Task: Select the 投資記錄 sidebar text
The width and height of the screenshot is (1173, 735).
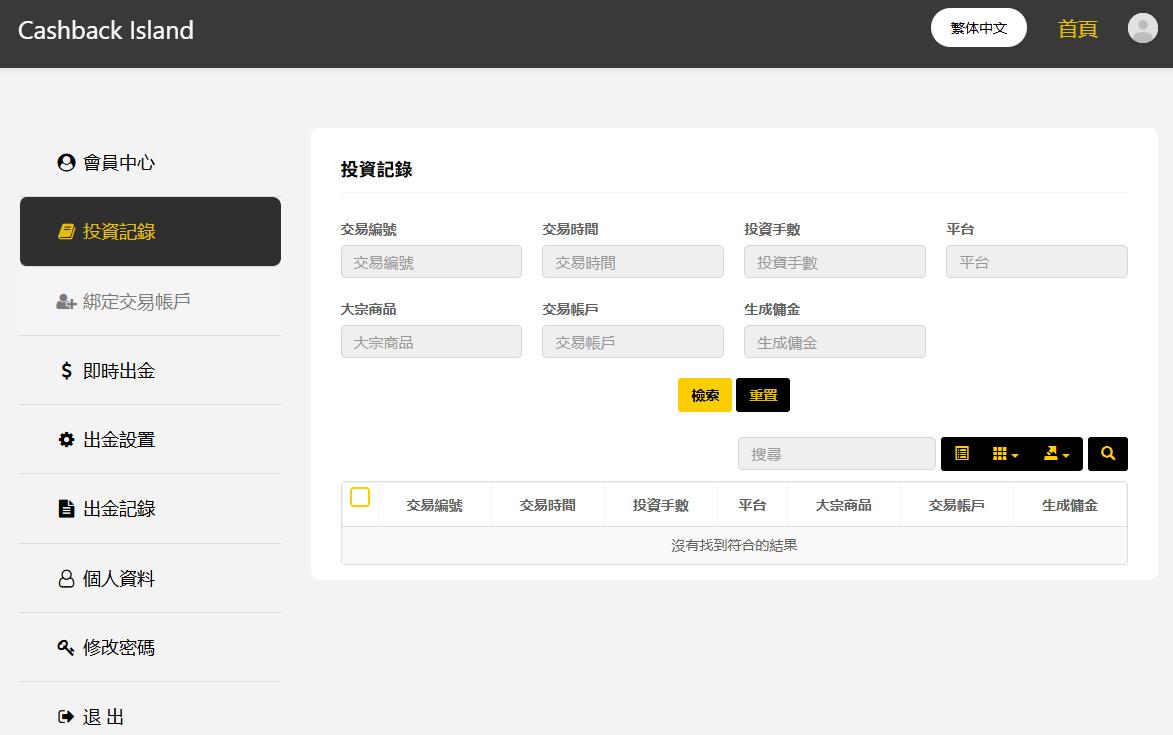Action: (x=119, y=232)
